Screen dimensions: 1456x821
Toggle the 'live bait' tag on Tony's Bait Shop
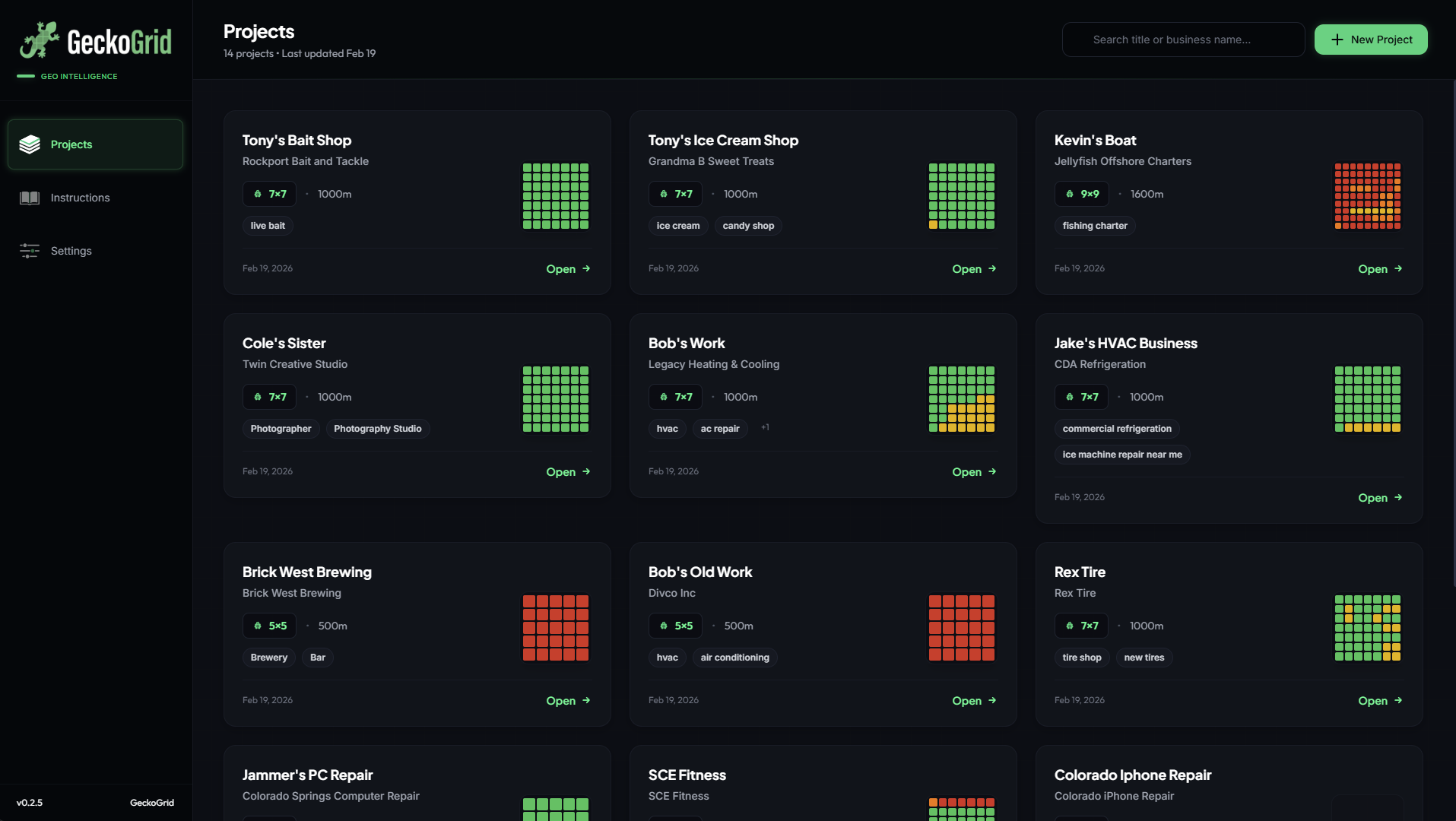click(267, 226)
